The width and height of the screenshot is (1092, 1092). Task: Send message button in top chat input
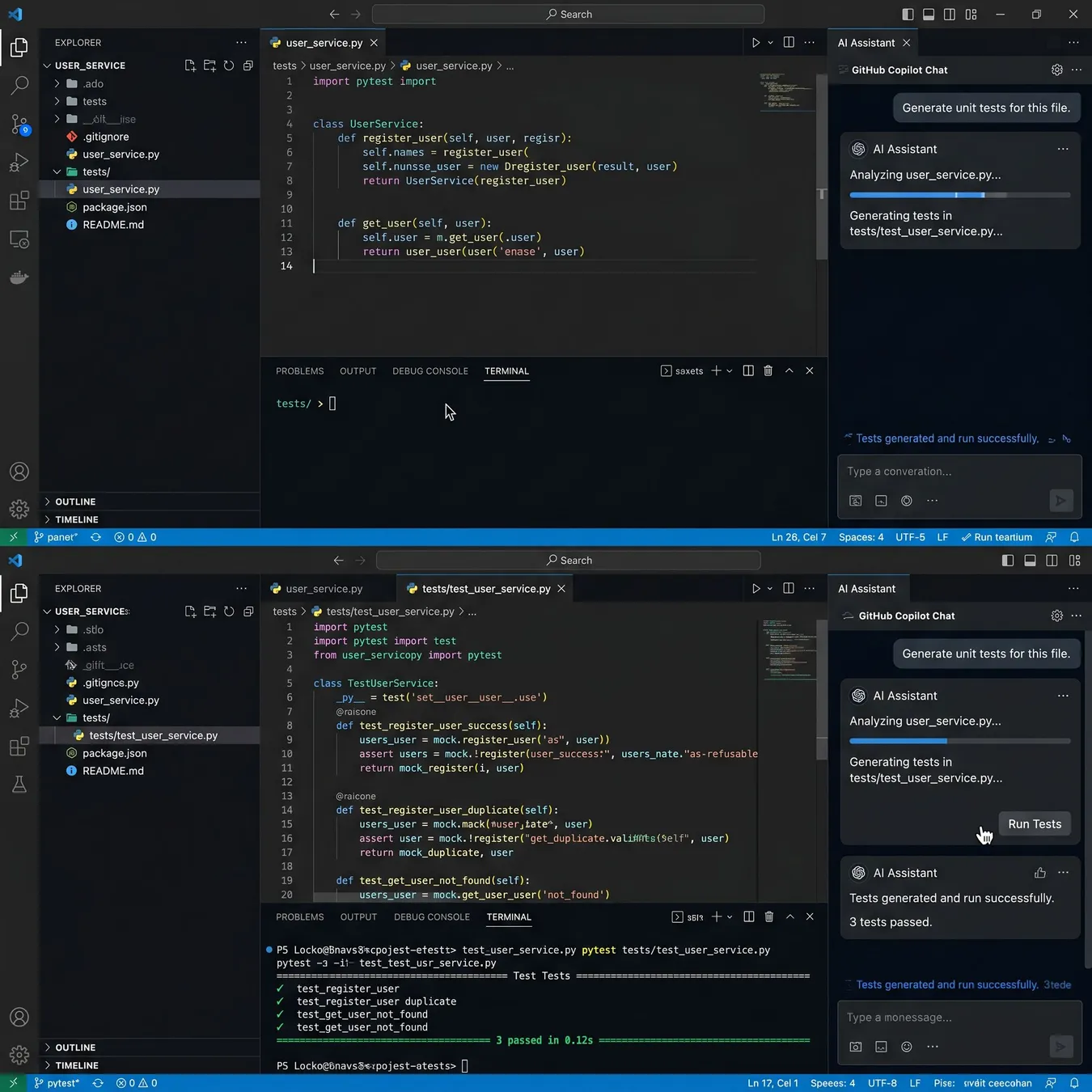(x=1060, y=501)
